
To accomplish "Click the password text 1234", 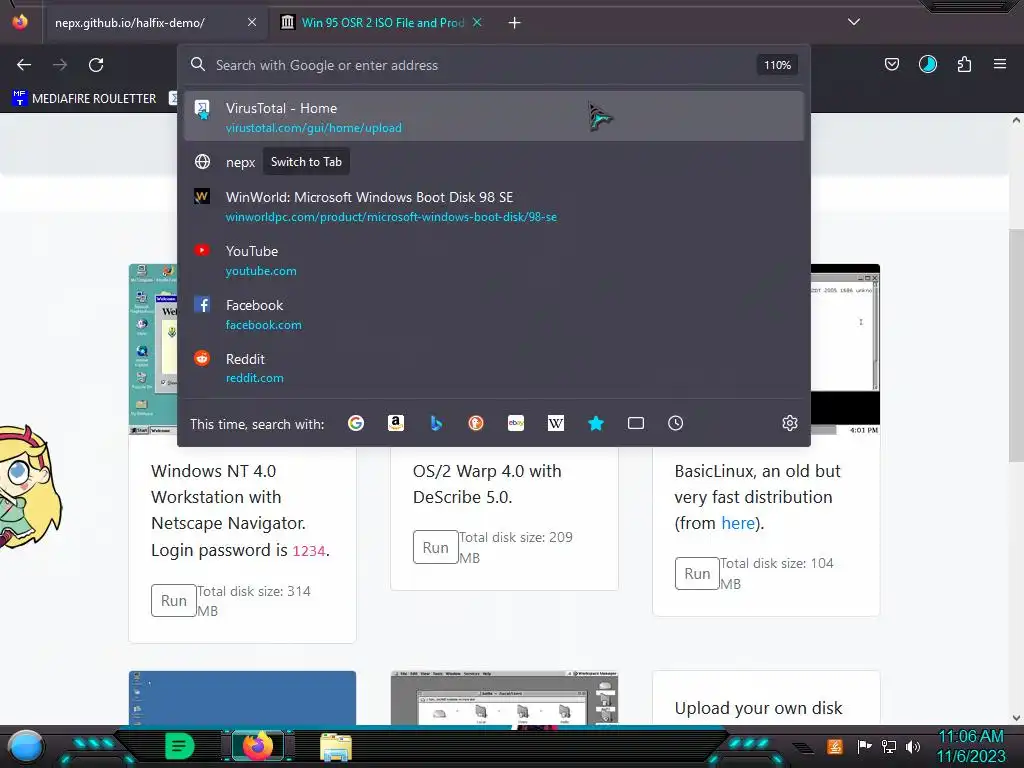I will [309, 551].
